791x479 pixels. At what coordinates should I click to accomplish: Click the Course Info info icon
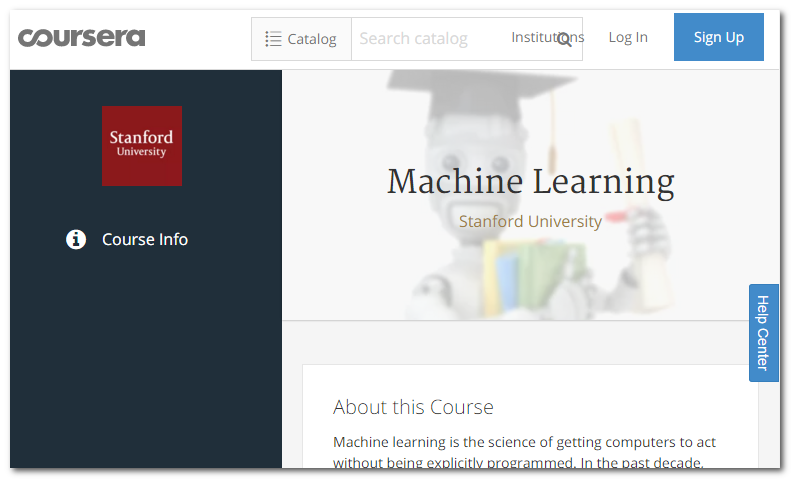click(x=76, y=239)
